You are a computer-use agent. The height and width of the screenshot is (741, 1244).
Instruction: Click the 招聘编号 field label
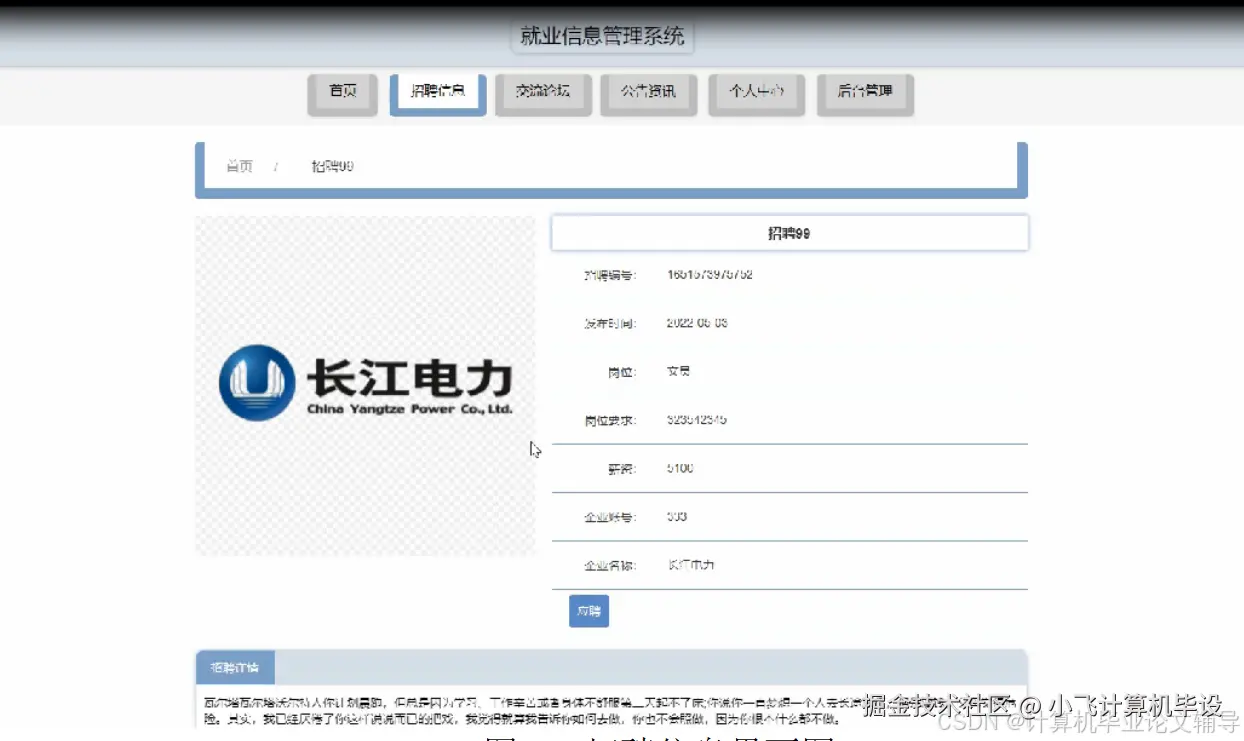click(610, 274)
